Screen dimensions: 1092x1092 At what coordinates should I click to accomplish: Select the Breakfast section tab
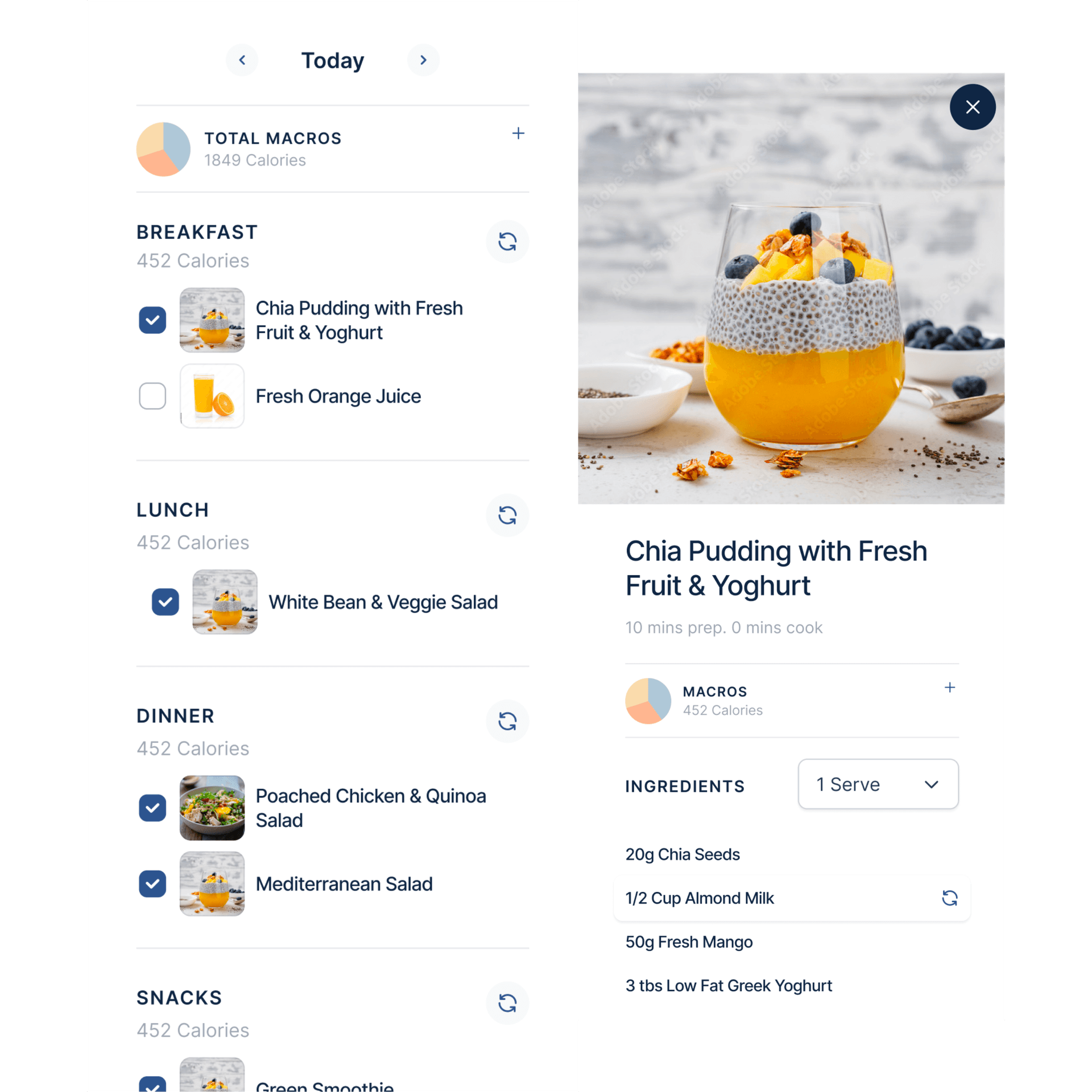[x=196, y=232]
